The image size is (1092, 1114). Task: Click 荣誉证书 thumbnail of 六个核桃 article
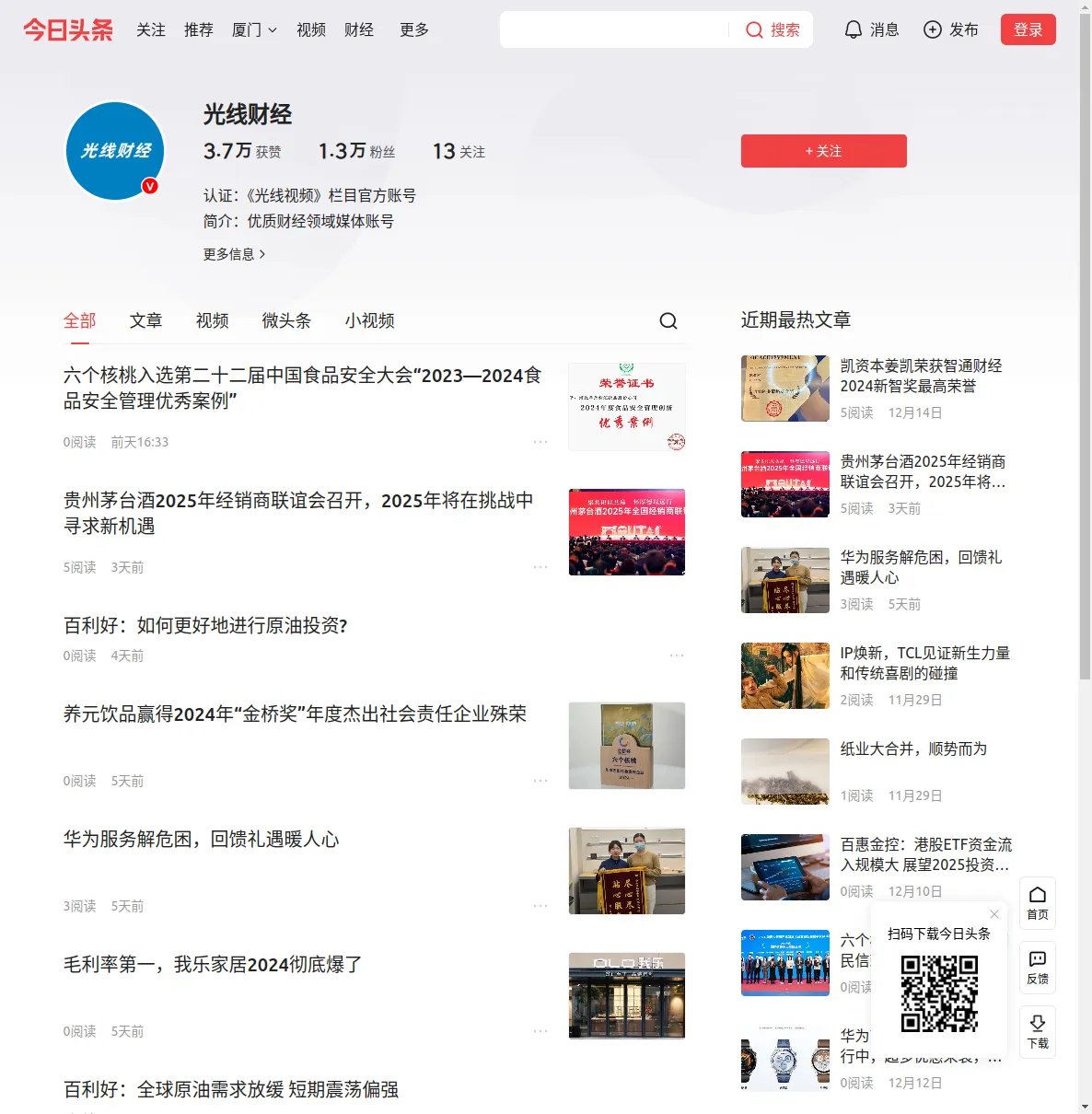627,407
